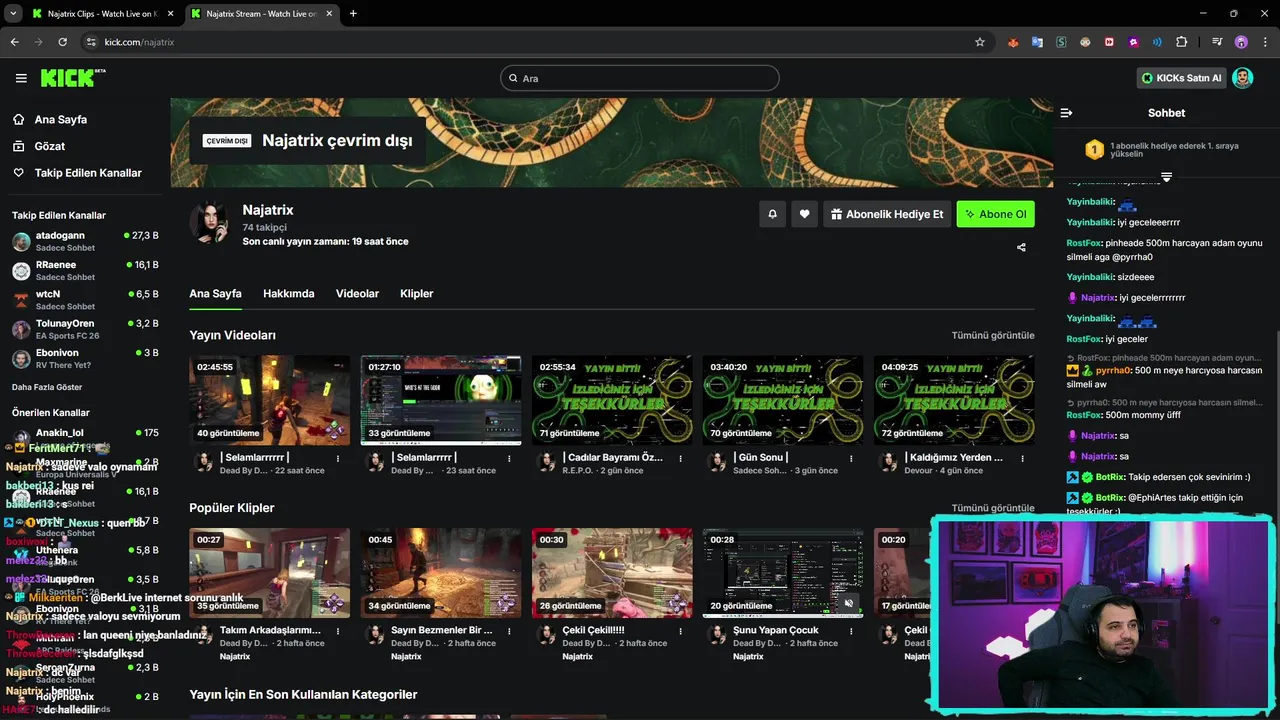Open options menu for 22 saat önce video
The height and width of the screenshot is (720, 1280).
[338, 458]
